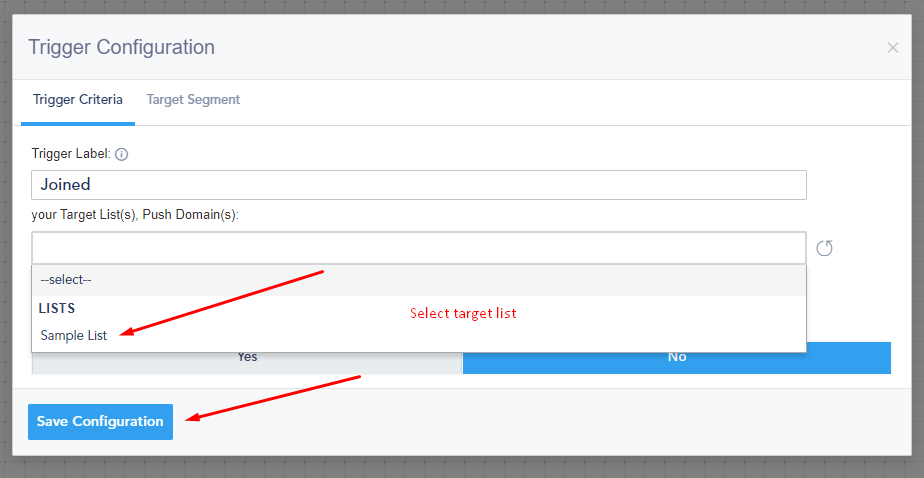Screen dimensions: 924x478
Task: Click the Trigger Label text label
Action: click(71, 155)
